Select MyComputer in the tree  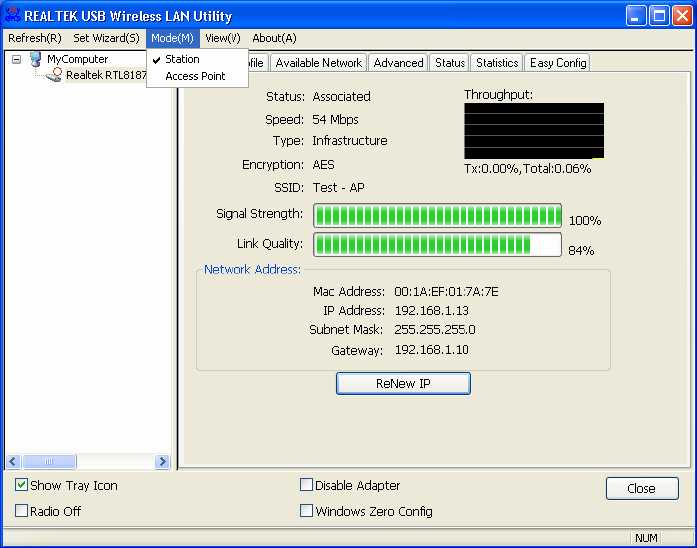77,59
